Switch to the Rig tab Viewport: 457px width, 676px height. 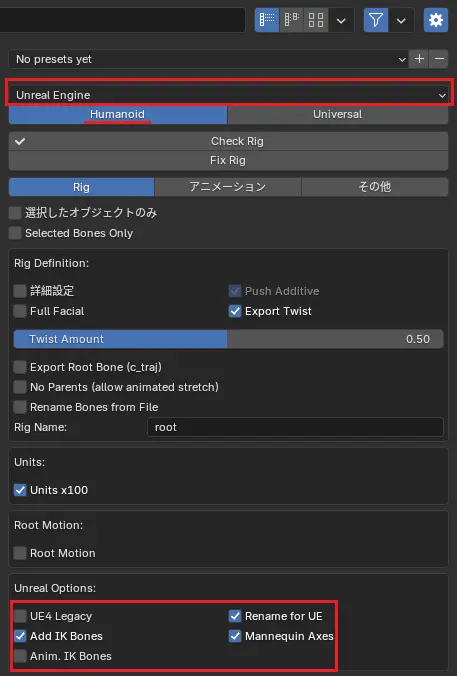coord(81,187)
